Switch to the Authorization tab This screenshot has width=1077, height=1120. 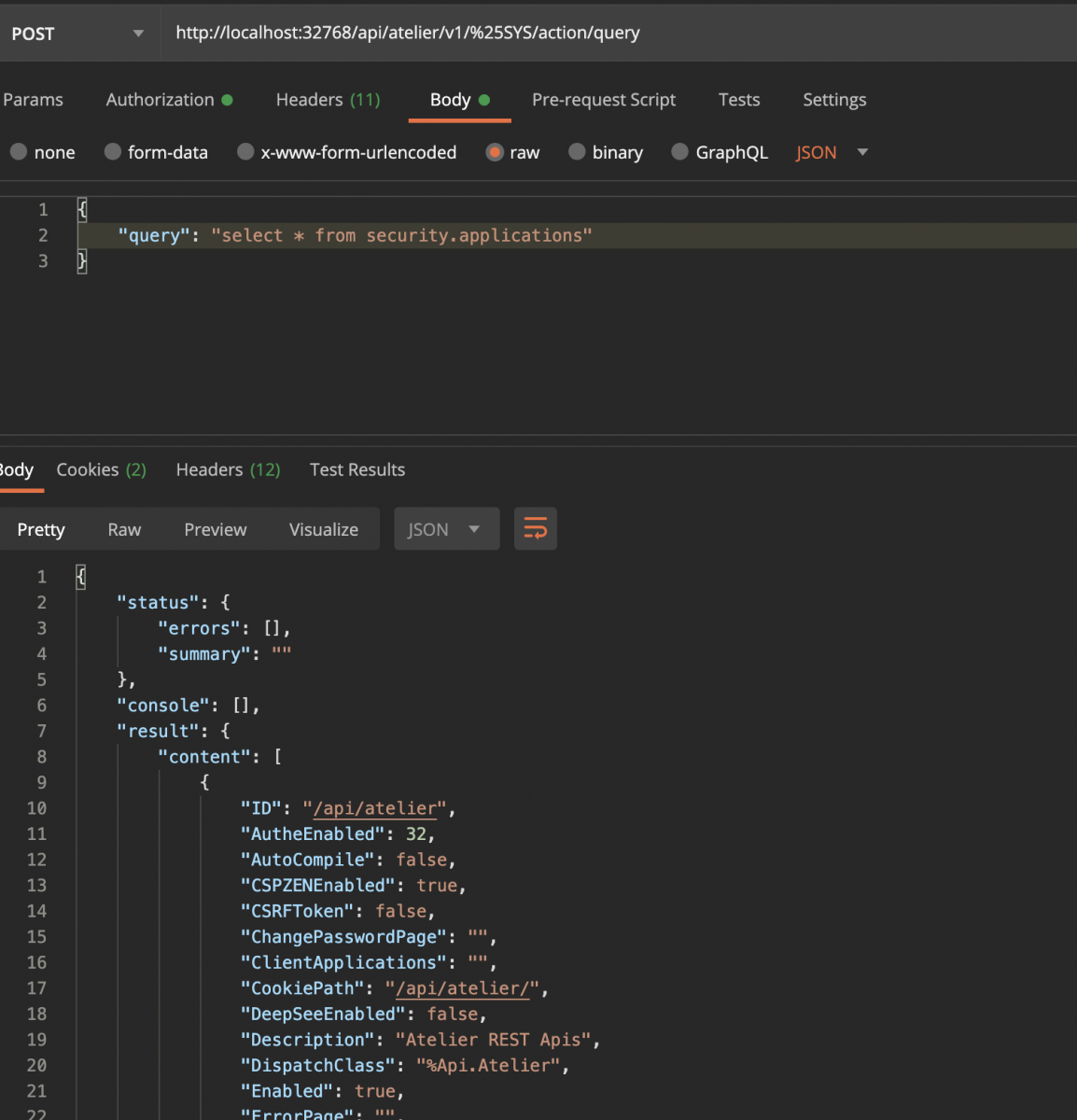[x=160, y=100]
